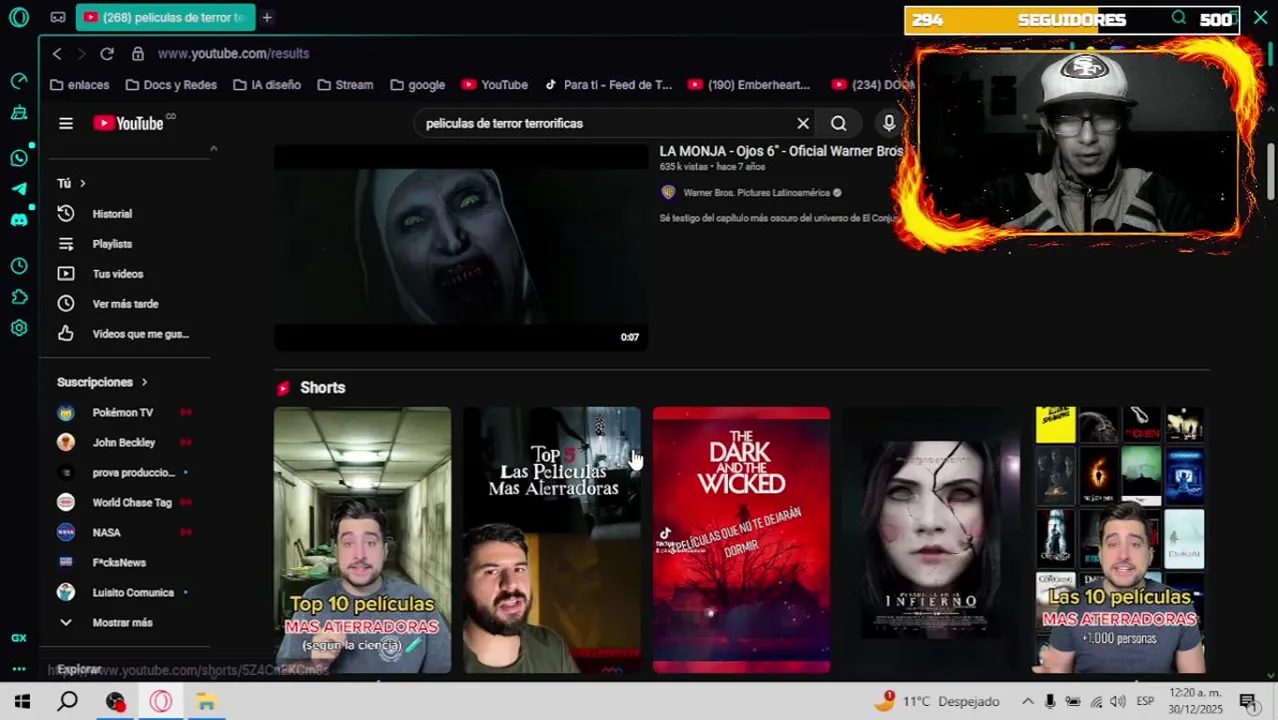Go back to the previous page
The width and height of the screenshot is (1278, 720).
(x=57, y=53)
